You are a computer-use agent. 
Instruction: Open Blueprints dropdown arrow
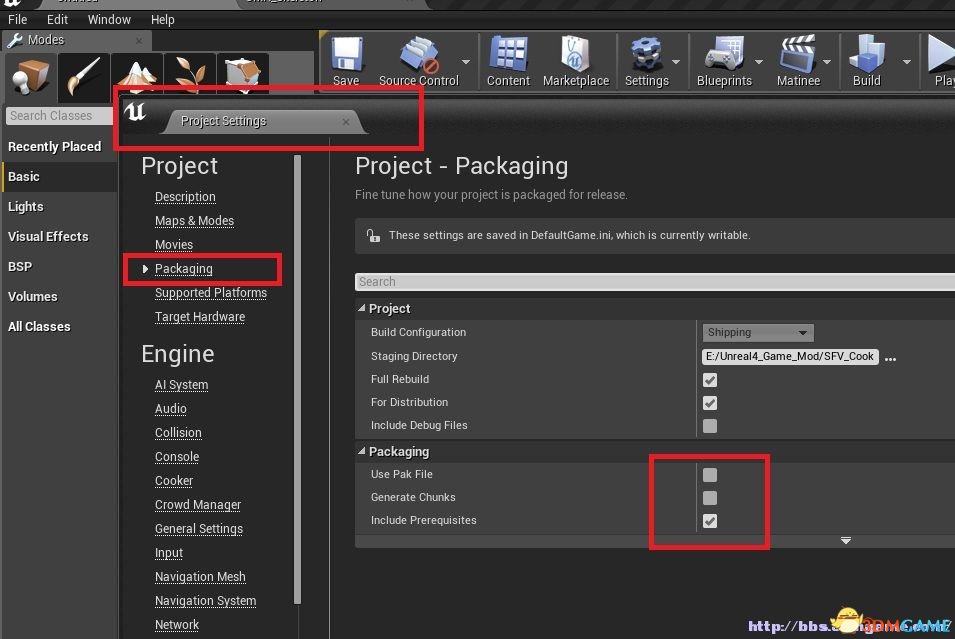pos(758,62)
